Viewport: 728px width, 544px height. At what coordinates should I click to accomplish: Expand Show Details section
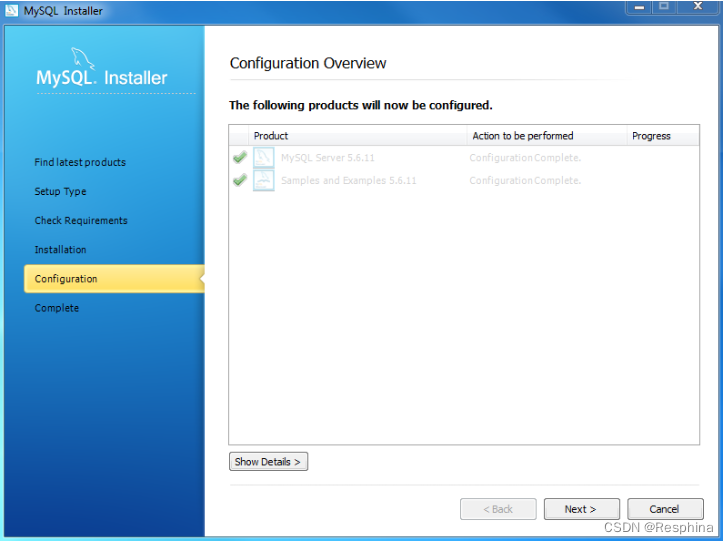tap(268, 462)
